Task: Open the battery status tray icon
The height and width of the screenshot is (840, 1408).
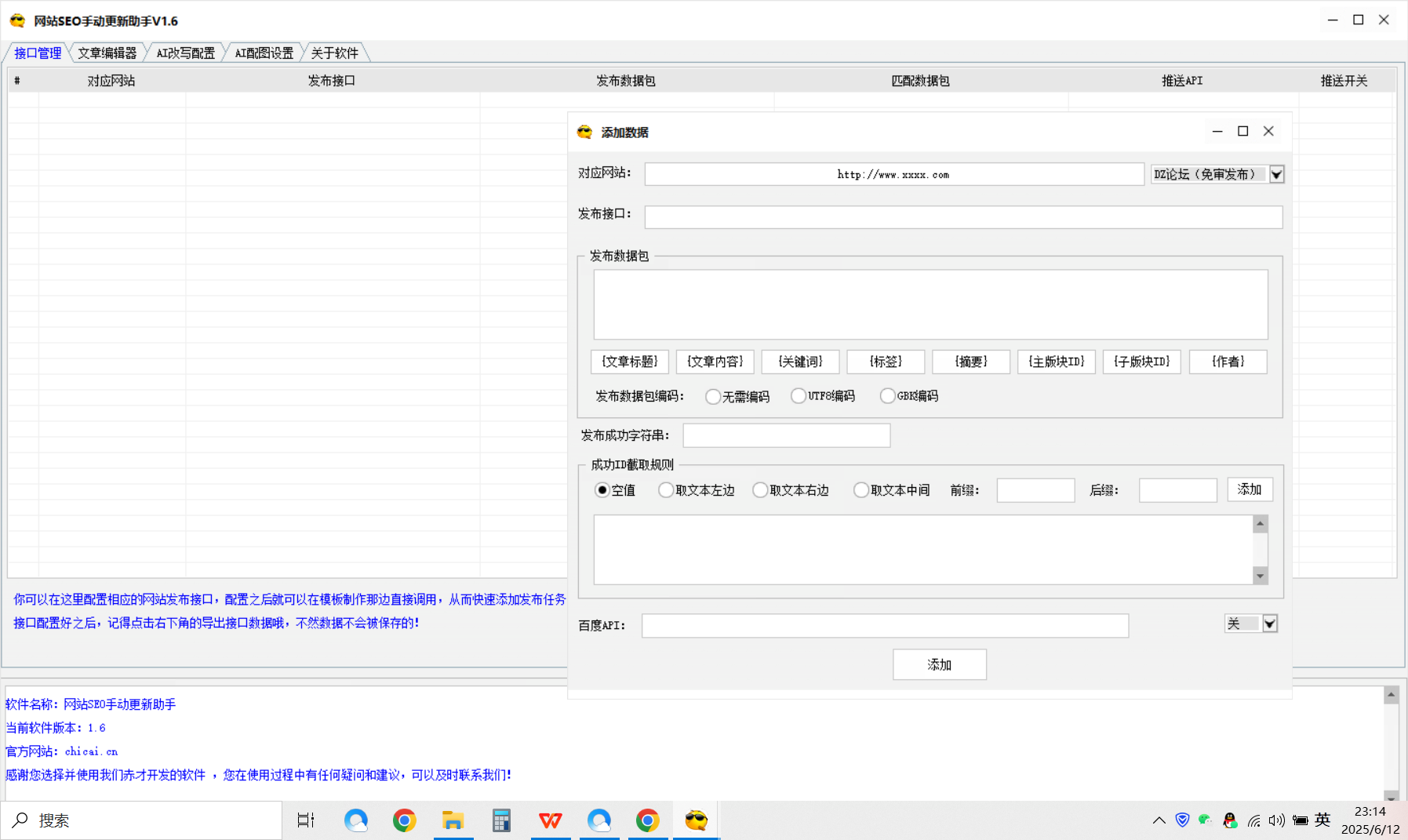Action: pyautogui.click(x=1300, y=820)
